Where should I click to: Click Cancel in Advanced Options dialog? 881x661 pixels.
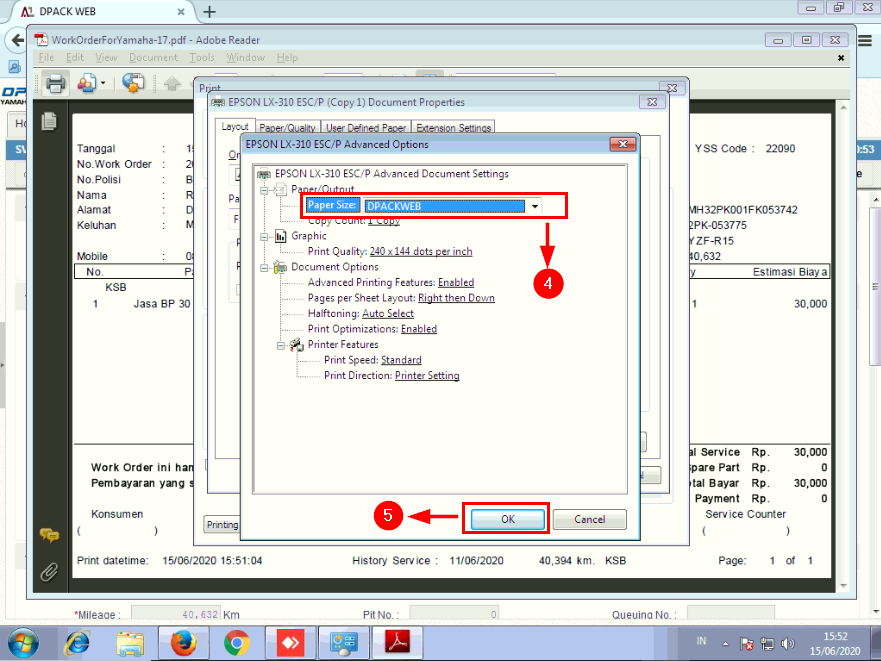coord(589,519)
